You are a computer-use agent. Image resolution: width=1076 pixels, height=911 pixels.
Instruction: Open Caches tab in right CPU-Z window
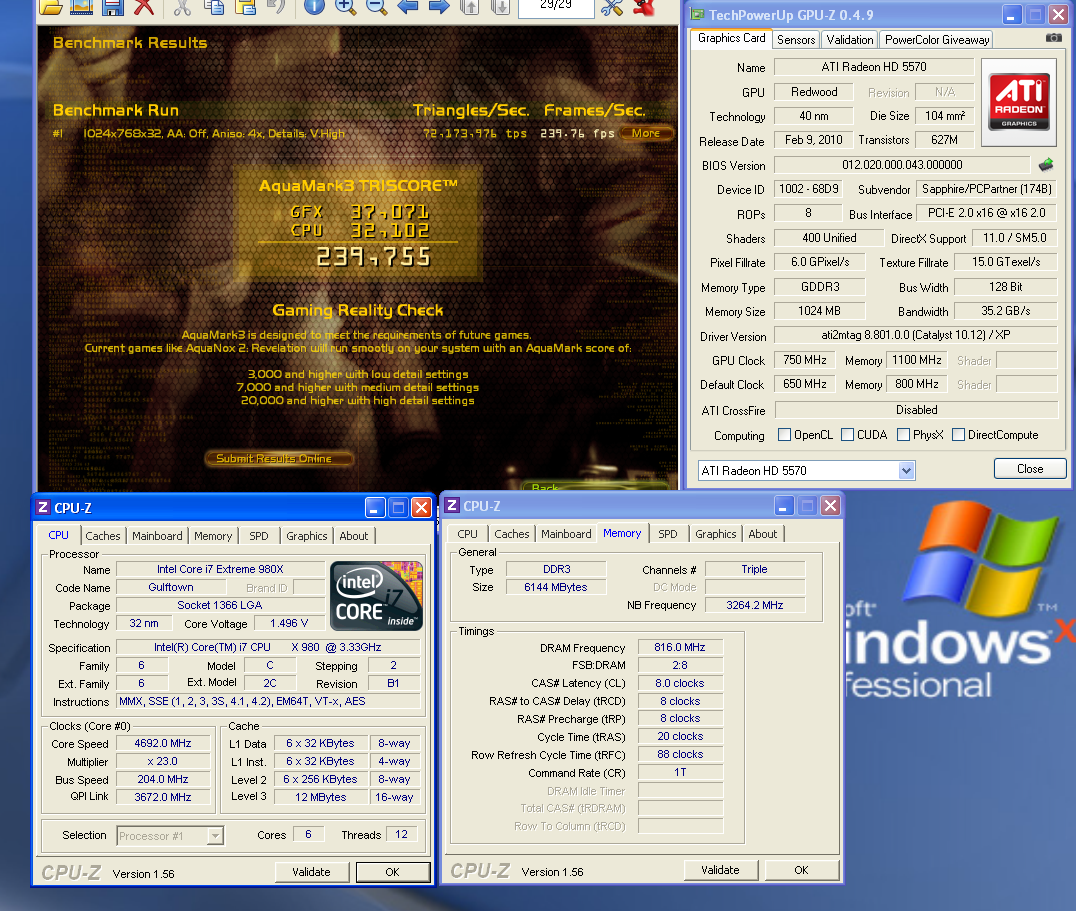[x=512, y=534]
